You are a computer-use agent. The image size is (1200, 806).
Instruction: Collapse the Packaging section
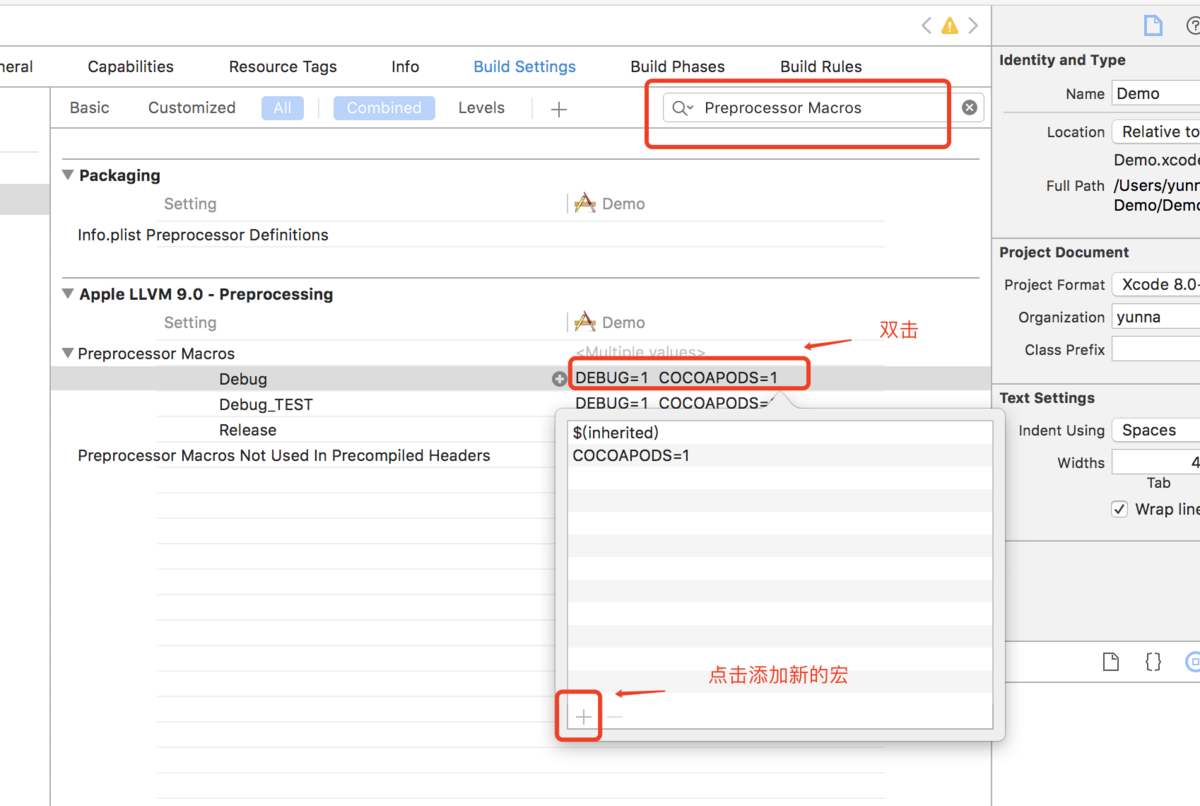(68, 175)
